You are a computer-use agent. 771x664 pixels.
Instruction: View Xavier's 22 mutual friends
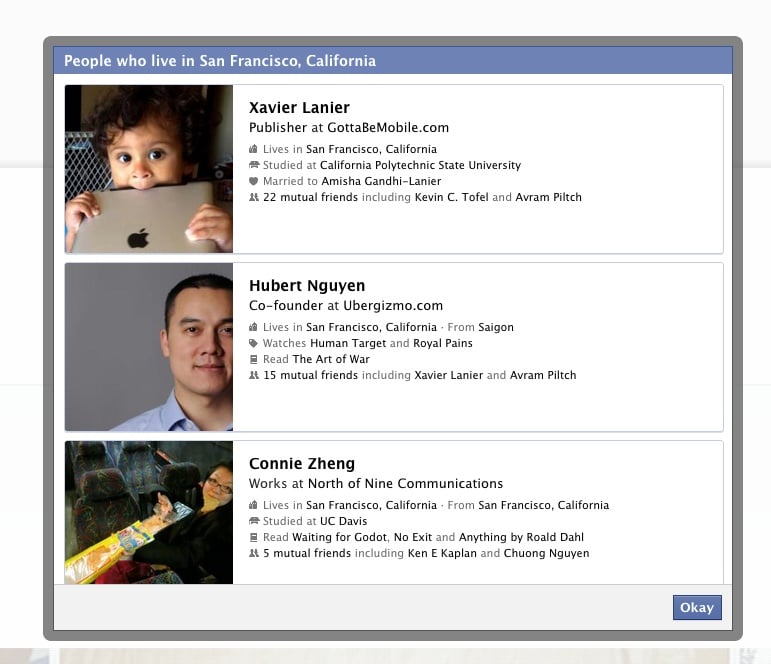[x=310, y=197]
